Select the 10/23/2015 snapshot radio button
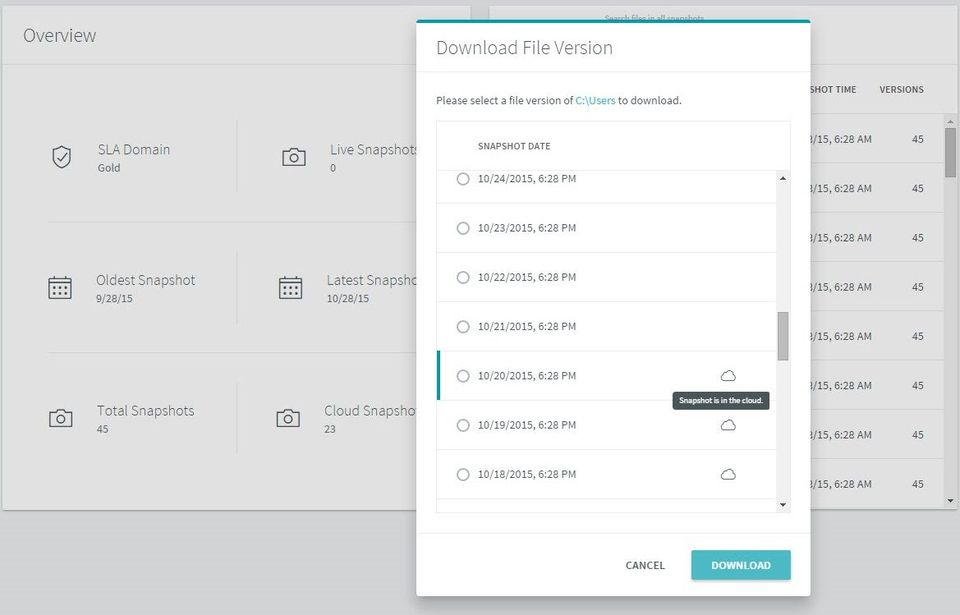Screen dimensions: 960x615 [463, 228]
